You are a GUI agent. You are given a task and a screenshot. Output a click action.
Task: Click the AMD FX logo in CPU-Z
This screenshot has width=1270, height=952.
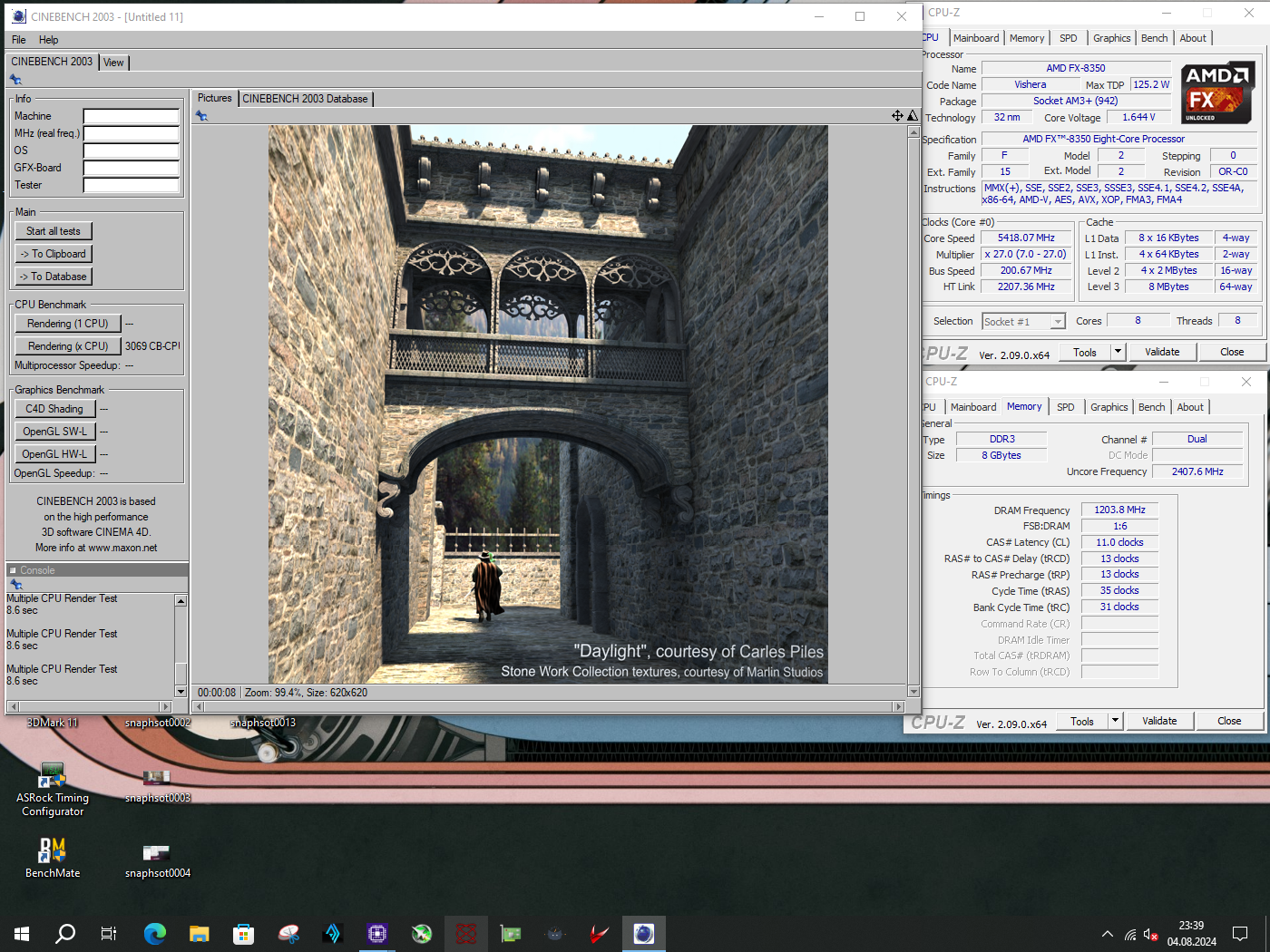click(1217, 92)
